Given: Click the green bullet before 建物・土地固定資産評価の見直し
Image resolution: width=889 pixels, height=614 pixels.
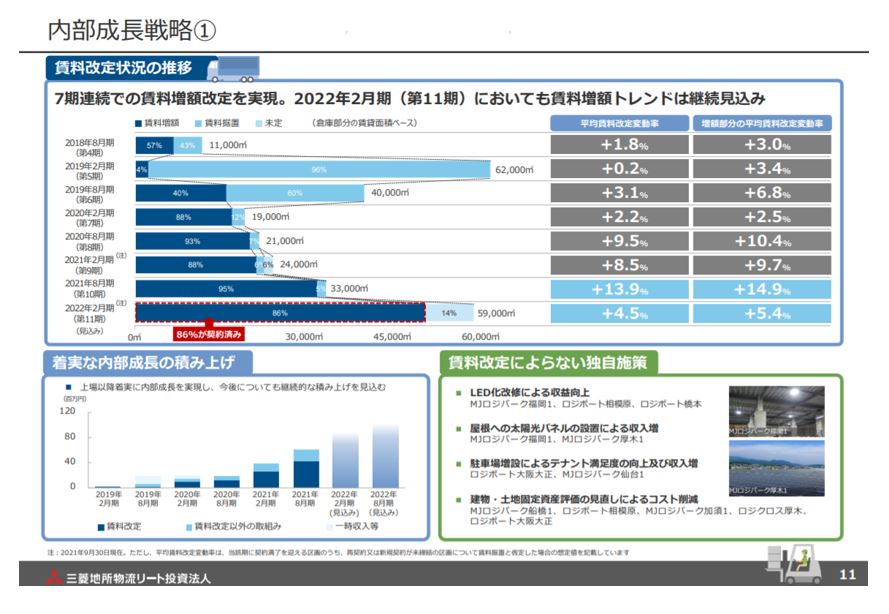Looking at the screenshot, I should pos(459,498).
